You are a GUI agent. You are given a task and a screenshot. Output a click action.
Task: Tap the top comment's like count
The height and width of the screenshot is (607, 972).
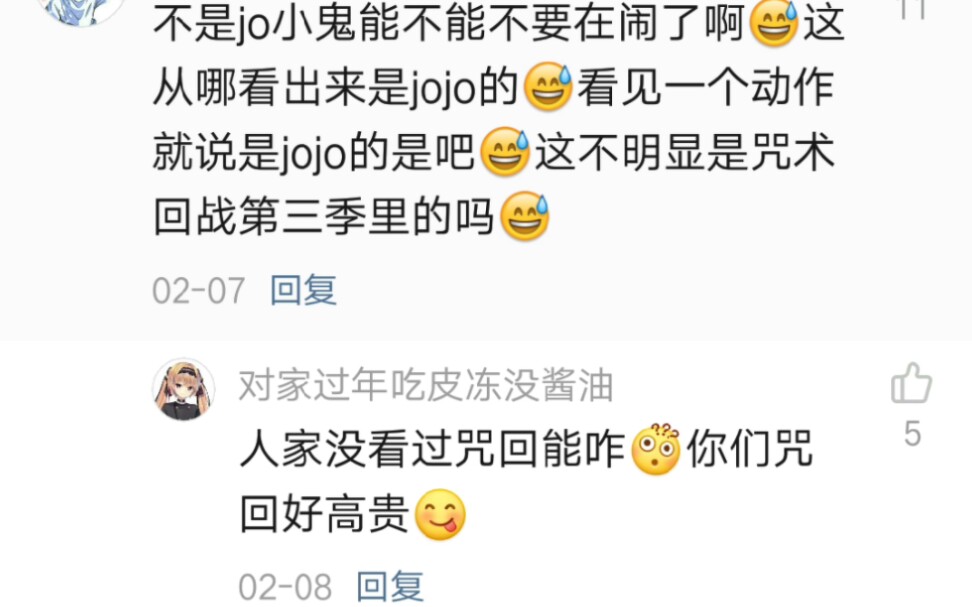[912, 9]
